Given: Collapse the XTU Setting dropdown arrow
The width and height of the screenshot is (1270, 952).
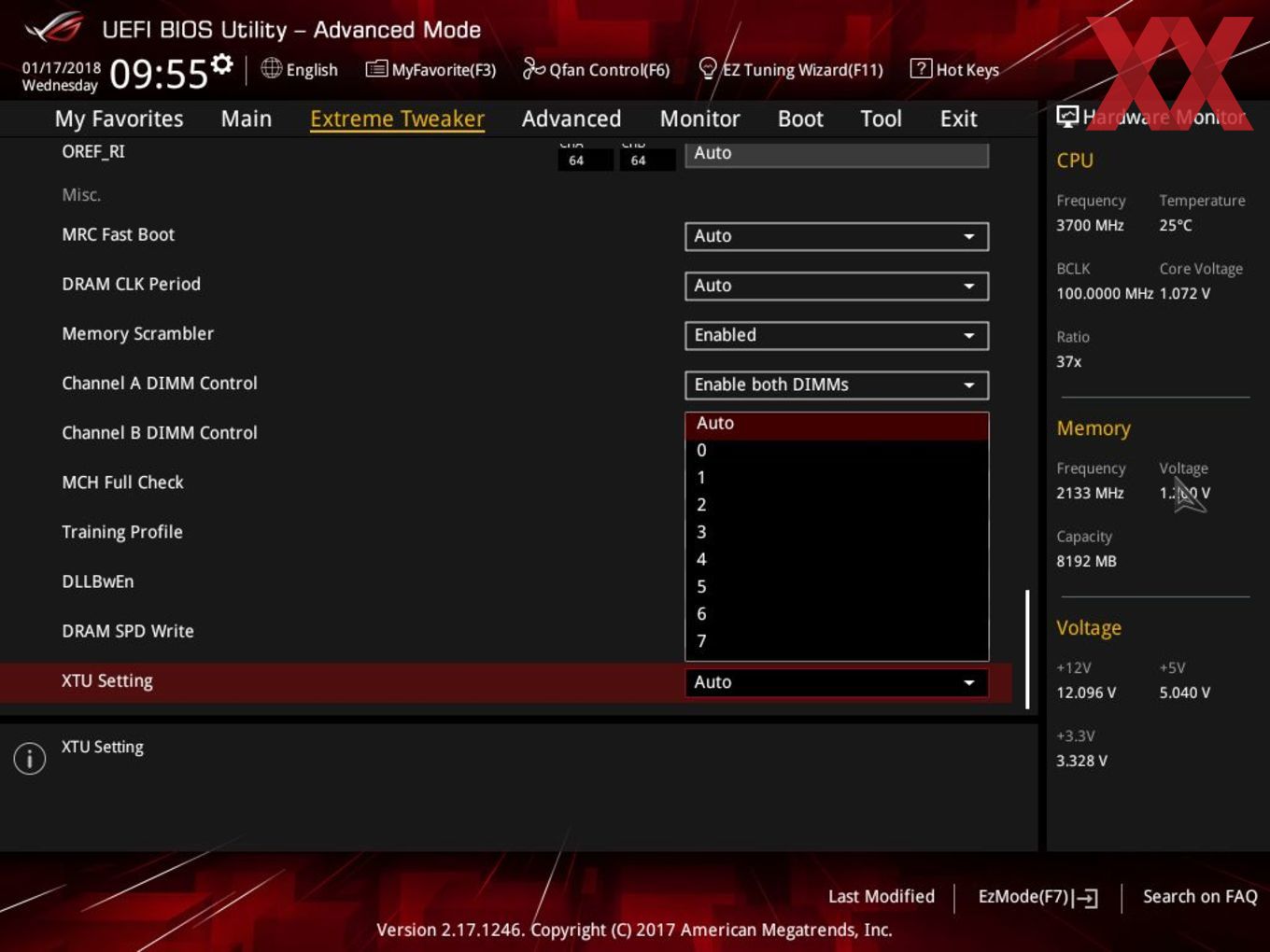Looking at the screenshot, I should [x=969, y=682].
